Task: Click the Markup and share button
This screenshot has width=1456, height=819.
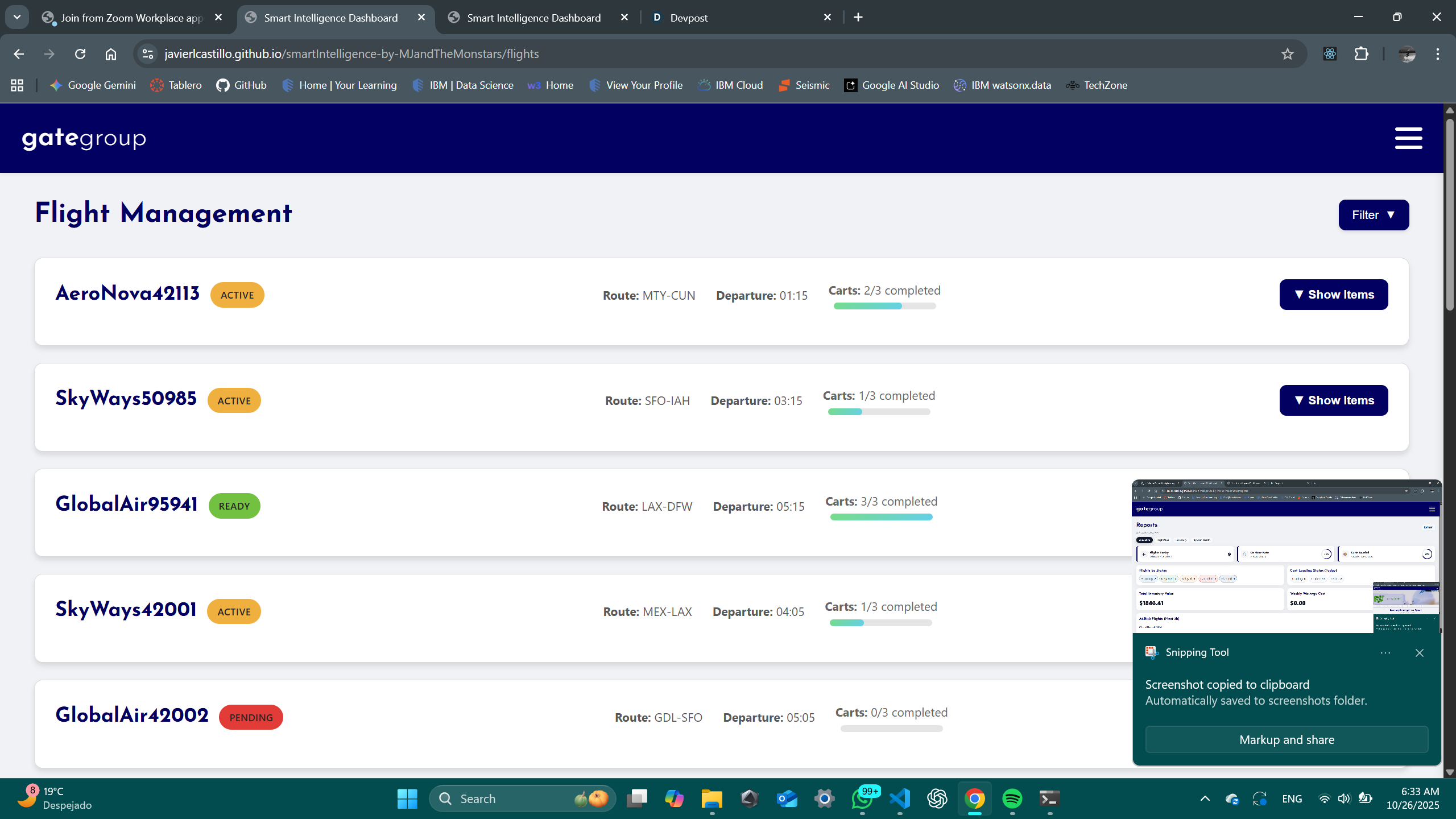Action: 1287,739
